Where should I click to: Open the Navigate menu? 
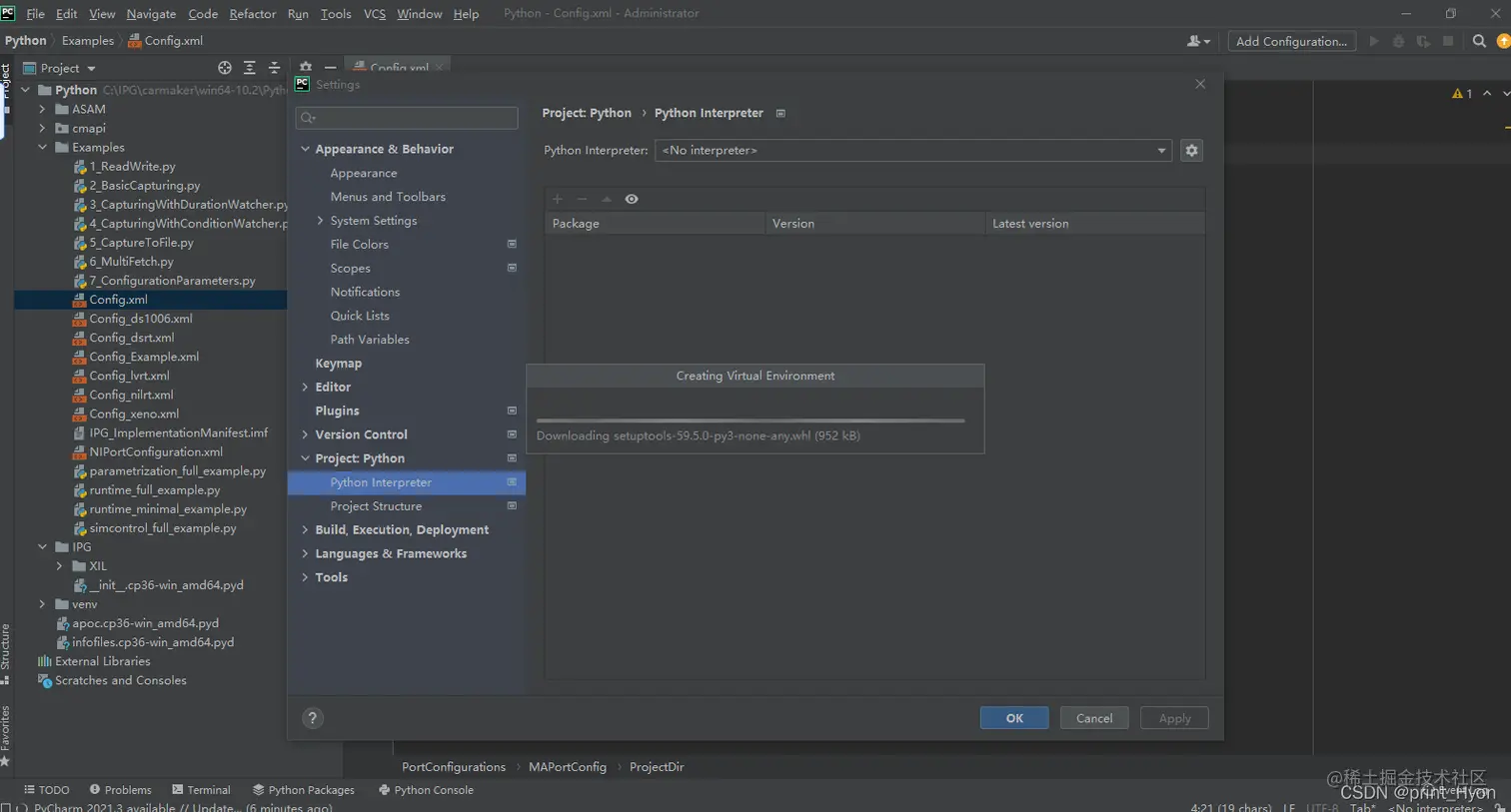pyautogui.click(x=151, y=14)
